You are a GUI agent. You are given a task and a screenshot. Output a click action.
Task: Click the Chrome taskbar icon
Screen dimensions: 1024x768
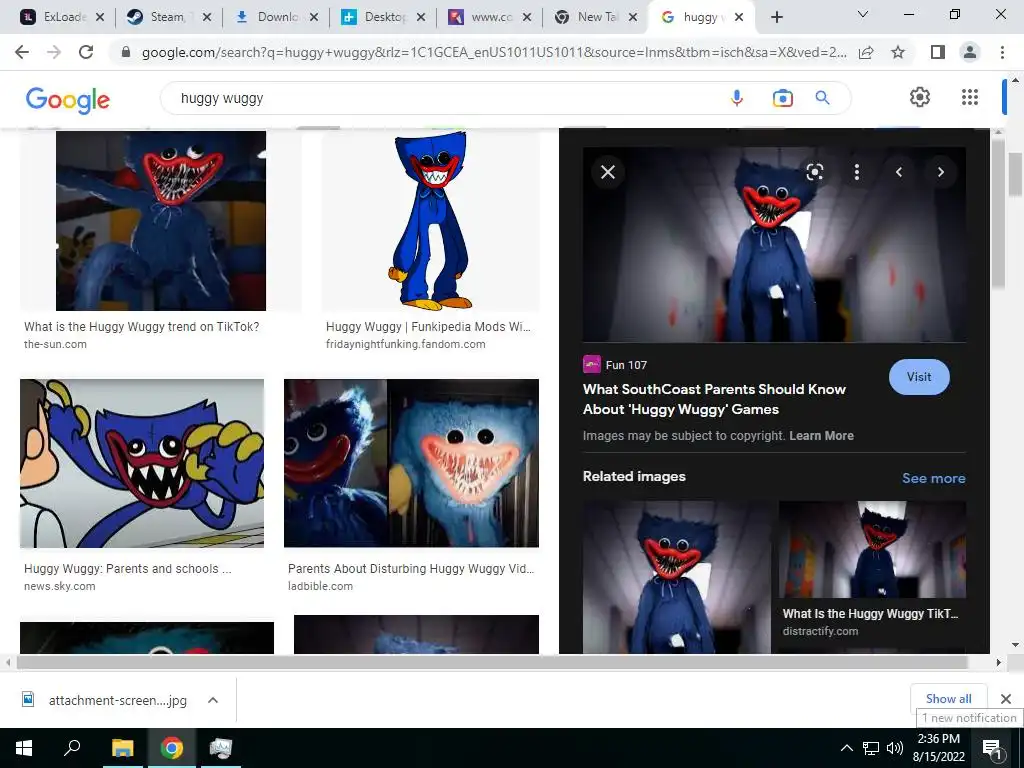172,748
